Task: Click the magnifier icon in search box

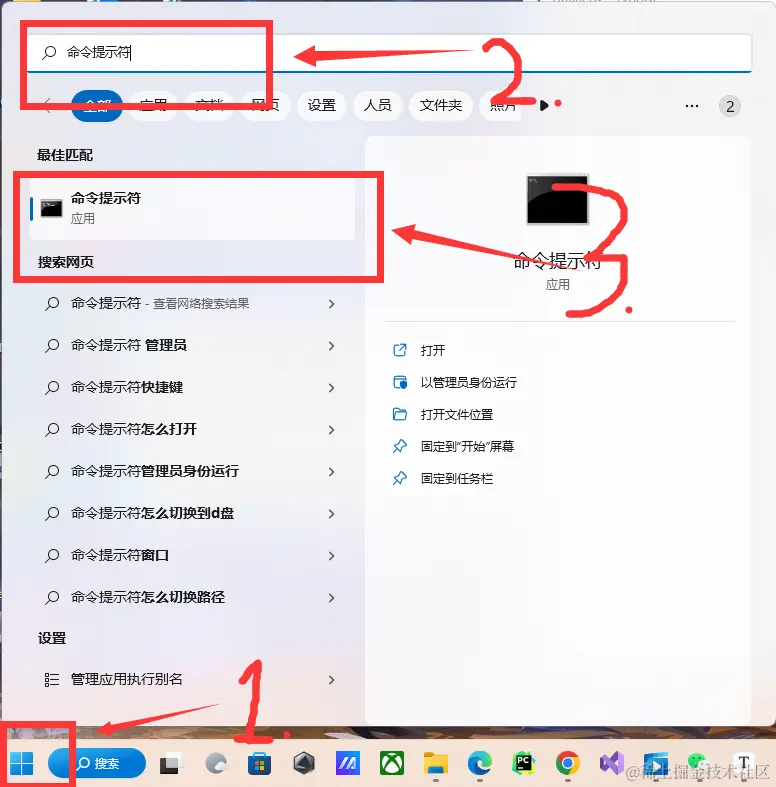Action: 49,52
